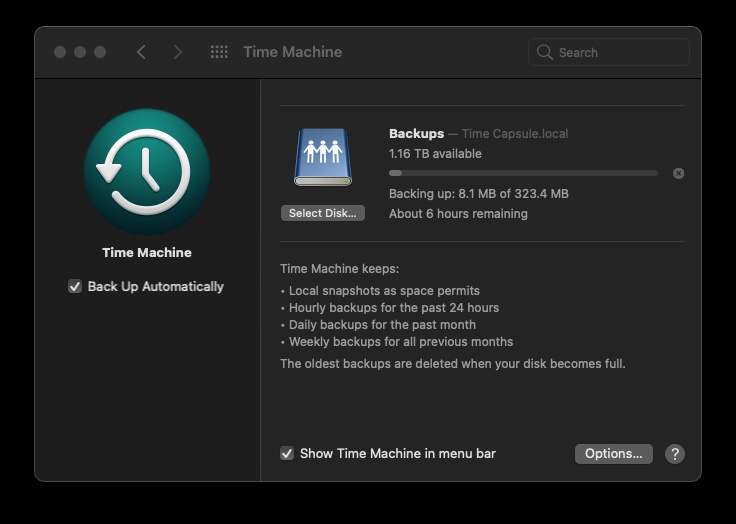Click Daily backups for the past month
Image resolution: width=736 pixels, height=524 pixels.
click(382, 325)
